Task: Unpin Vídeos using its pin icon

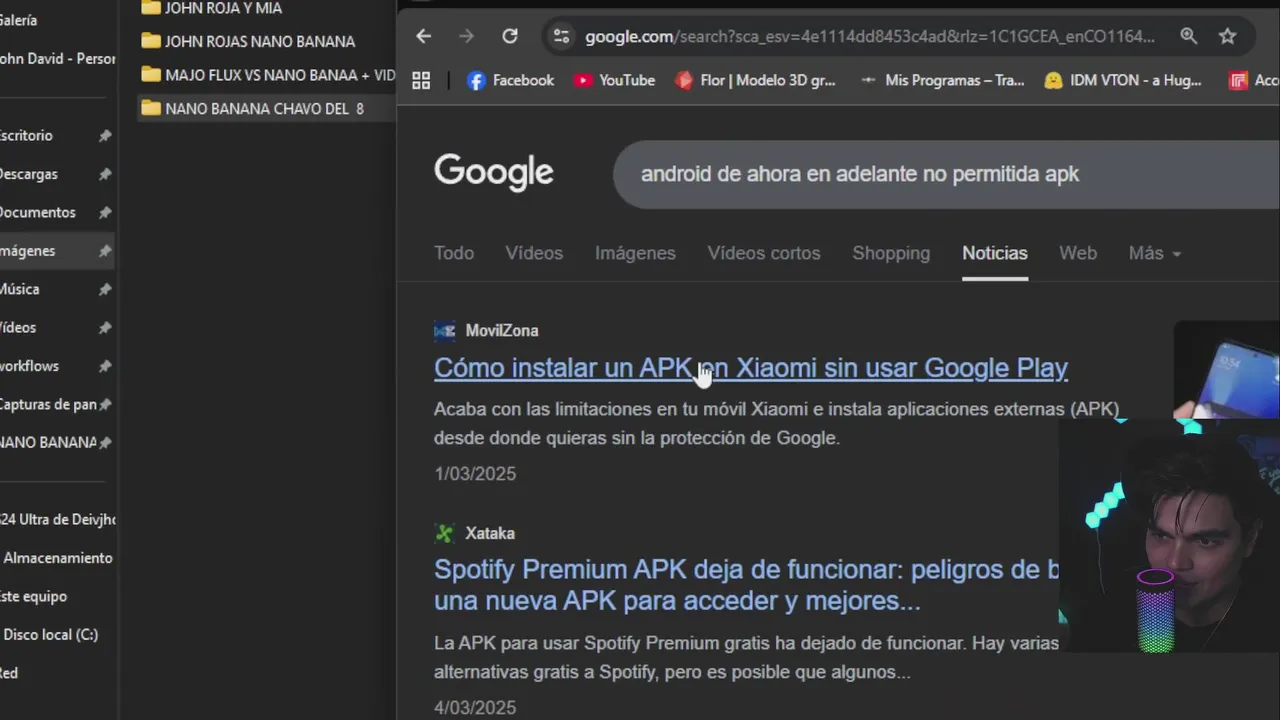Action: [105, 328]
